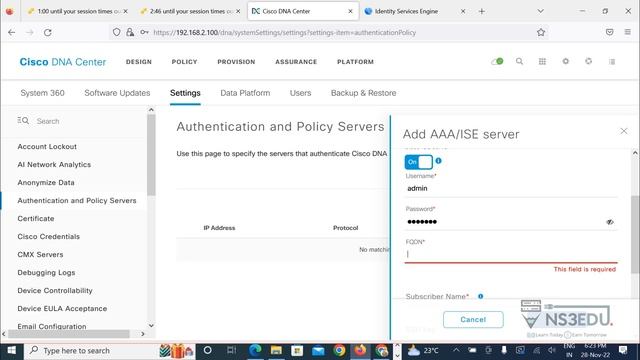Bookmark this page with star icon

coord(541,32)
